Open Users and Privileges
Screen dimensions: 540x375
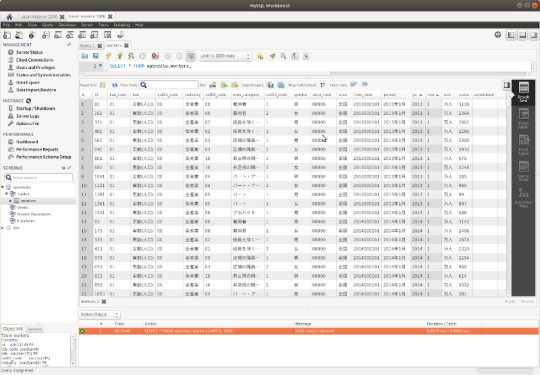click(35, 67)
